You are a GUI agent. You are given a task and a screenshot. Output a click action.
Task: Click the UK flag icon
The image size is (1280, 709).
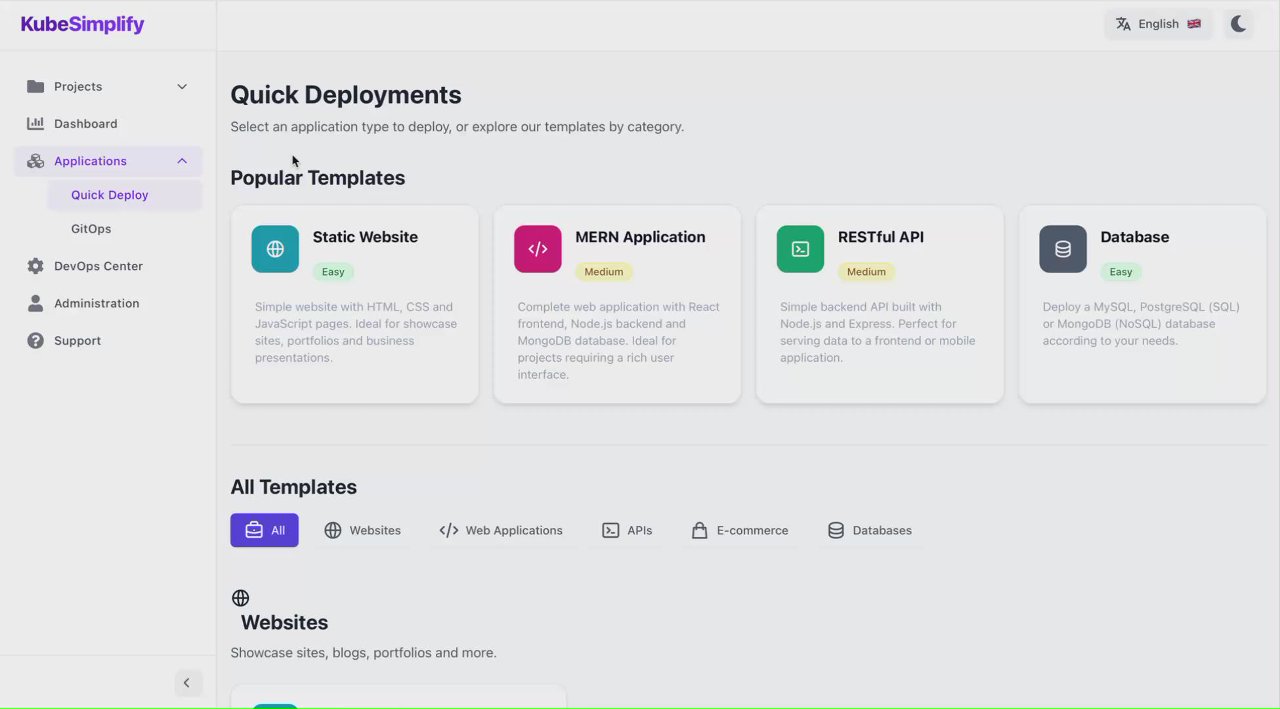1194,24
